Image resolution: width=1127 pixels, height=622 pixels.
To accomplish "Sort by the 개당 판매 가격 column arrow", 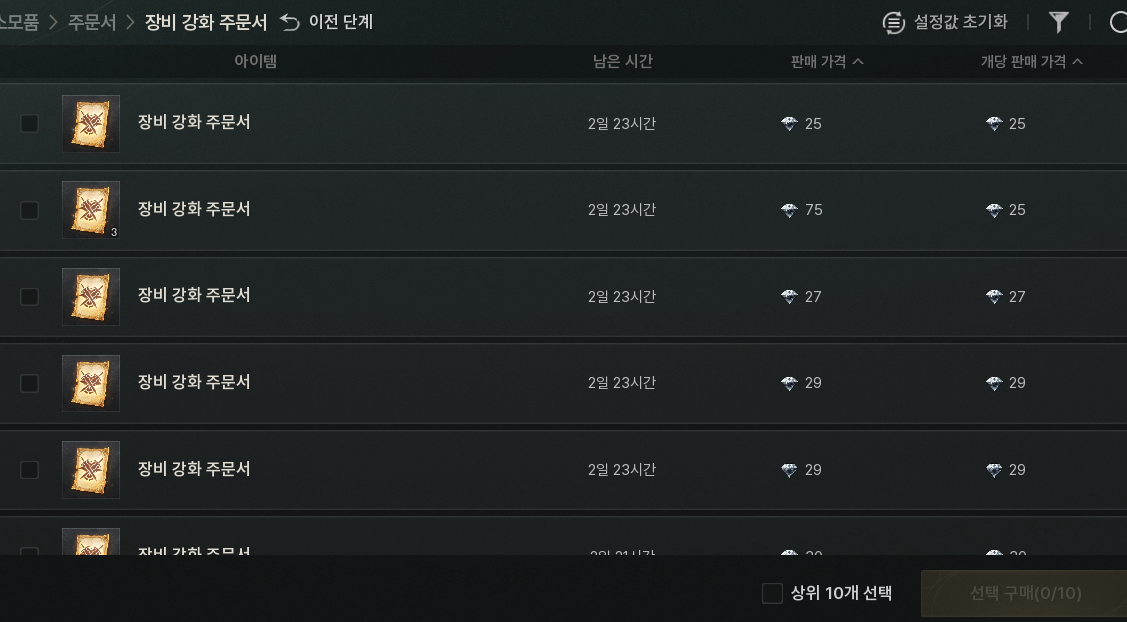I will [x=1077, y=62].
